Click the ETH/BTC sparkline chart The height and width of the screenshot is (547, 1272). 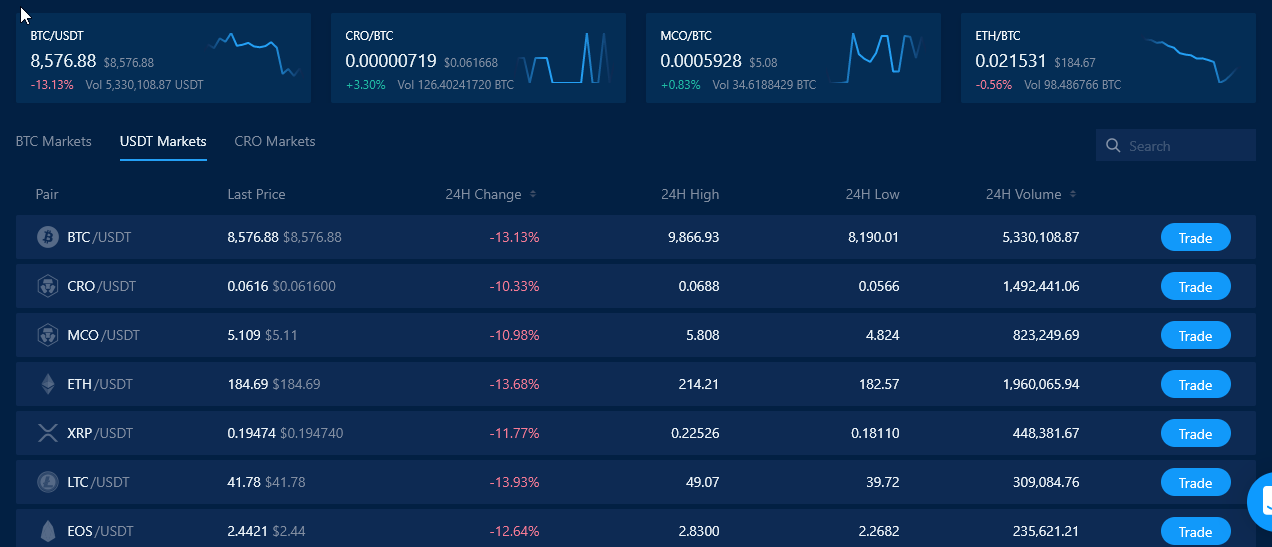(x=1192, y=61)
